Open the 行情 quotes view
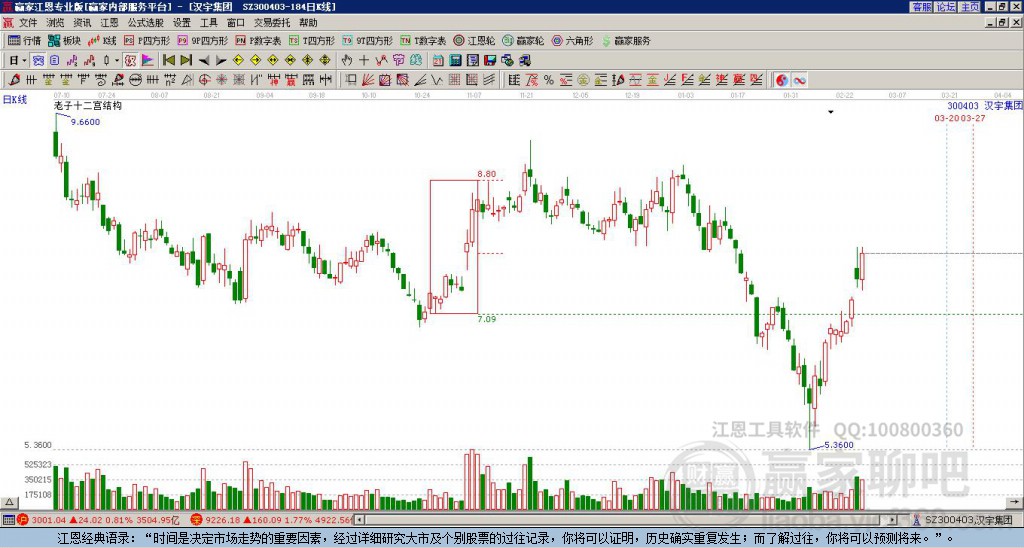1024x548 pixels. coord(24,40)
